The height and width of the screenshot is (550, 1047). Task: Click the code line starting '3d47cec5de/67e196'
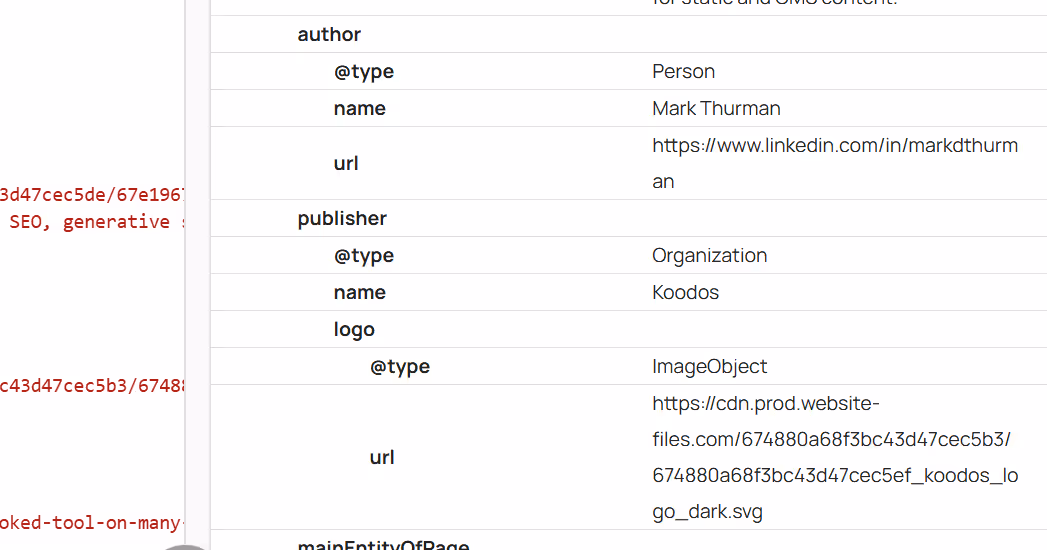tap(91, 195)
